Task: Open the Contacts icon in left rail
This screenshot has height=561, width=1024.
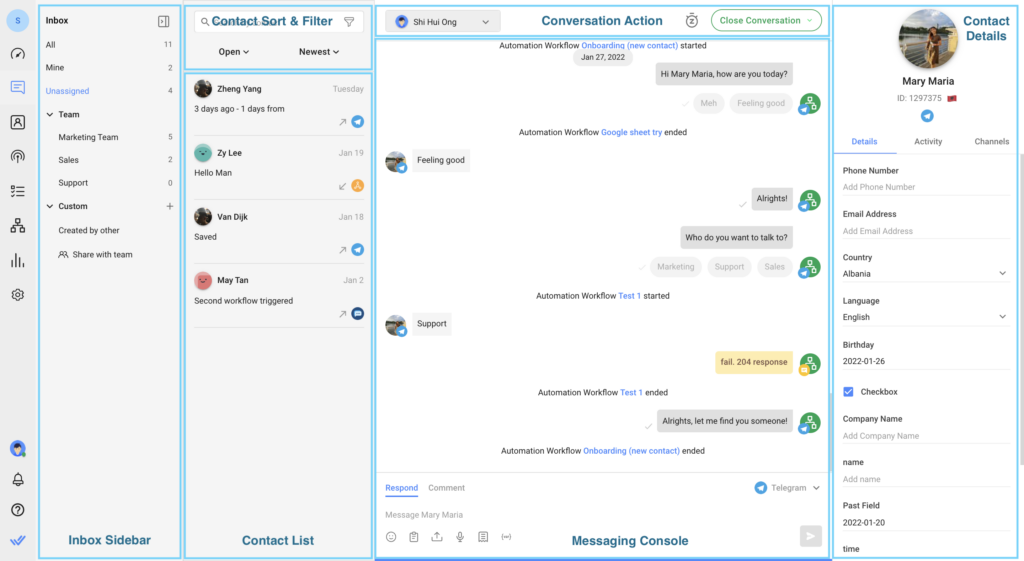Action: click(x=18, y=122)
